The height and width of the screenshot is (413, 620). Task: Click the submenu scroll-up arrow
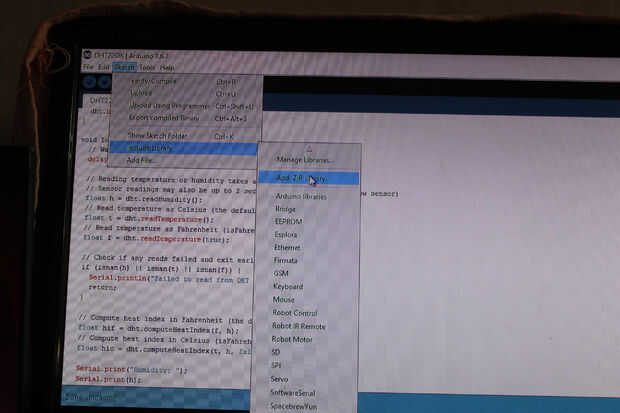[x=309, y=149]
